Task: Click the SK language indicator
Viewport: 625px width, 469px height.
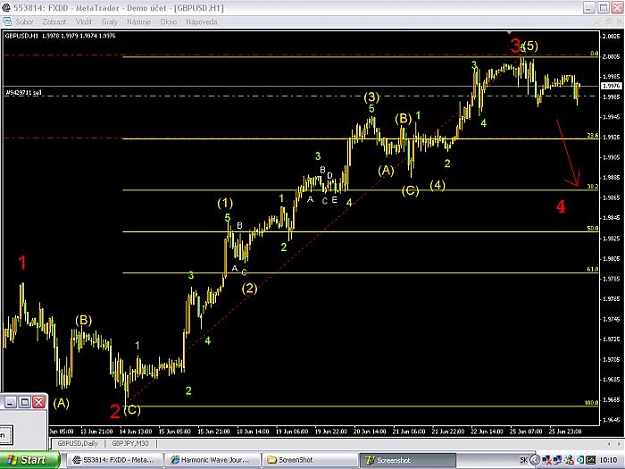Action: click(x=524, y=460)
